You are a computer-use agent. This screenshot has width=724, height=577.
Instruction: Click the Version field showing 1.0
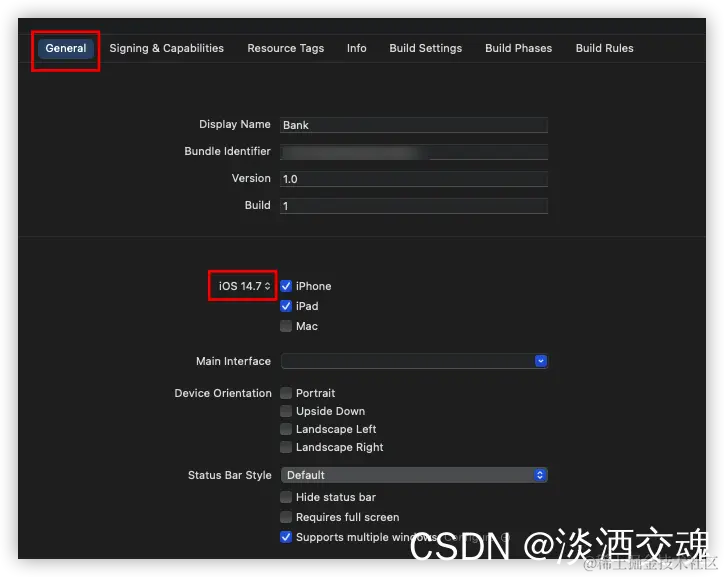click(x=414, y=179)
